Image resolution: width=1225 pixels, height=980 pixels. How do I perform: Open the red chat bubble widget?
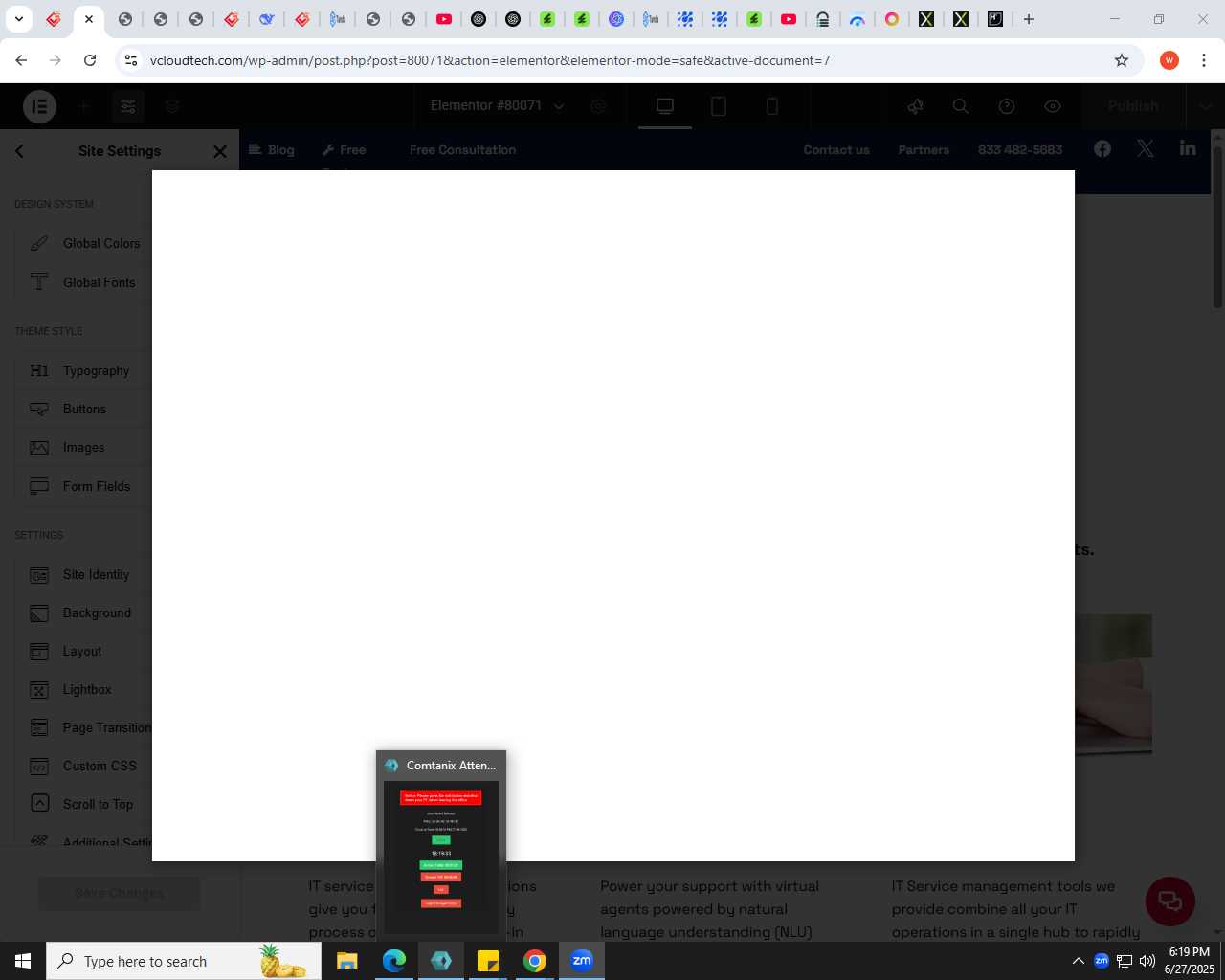(x=1169, y=901)
